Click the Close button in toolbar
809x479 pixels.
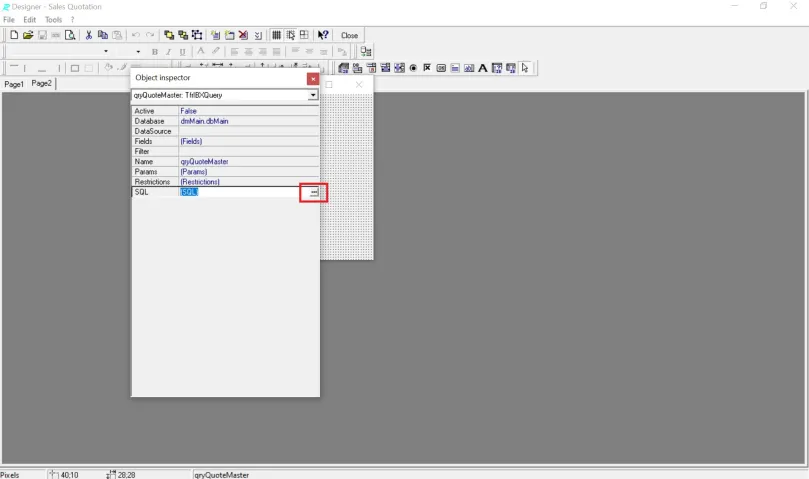tap(349, 35)
